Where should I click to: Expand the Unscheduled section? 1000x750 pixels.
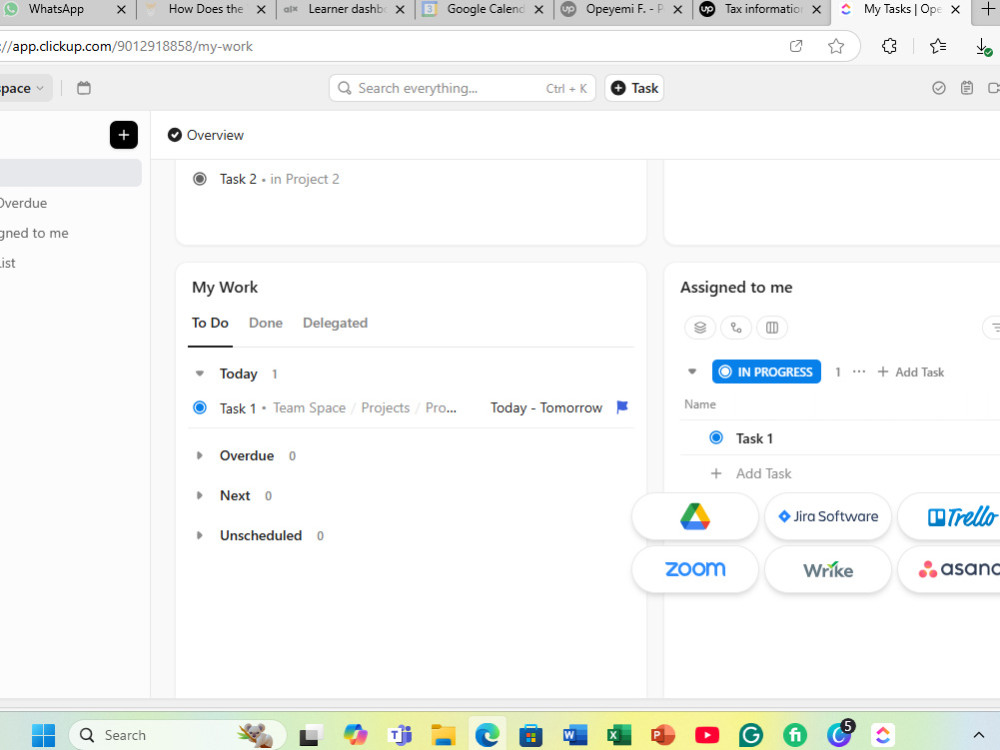(200, 536)
